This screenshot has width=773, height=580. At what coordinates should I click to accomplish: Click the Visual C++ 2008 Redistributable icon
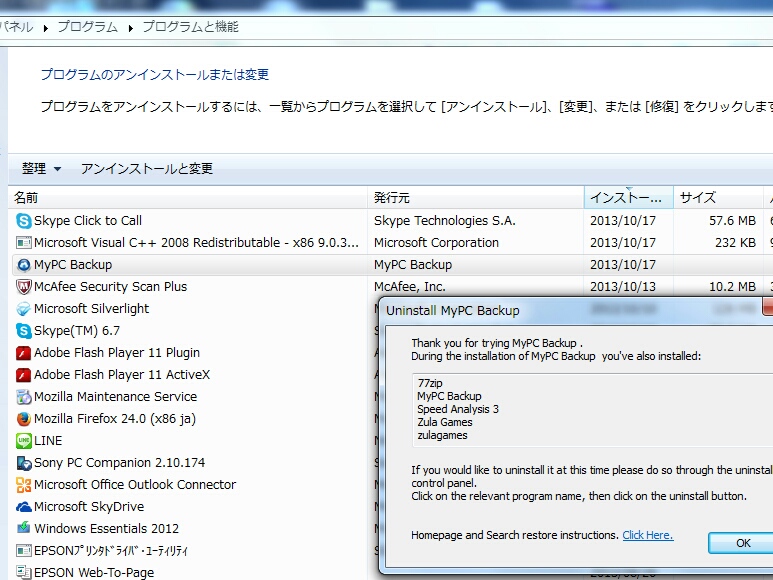coord(24,243)
